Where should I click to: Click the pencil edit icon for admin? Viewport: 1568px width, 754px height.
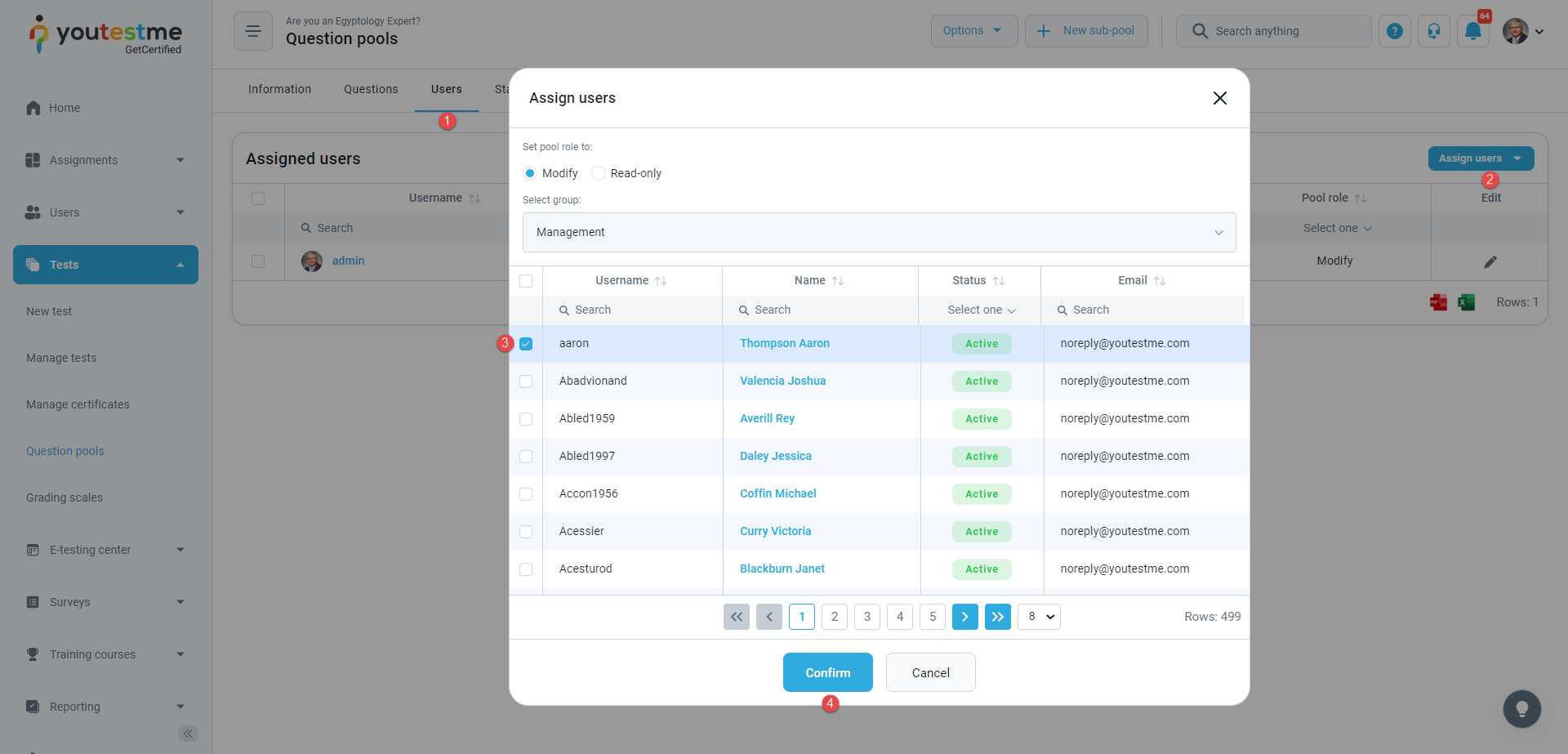(x=1490, y=261)
